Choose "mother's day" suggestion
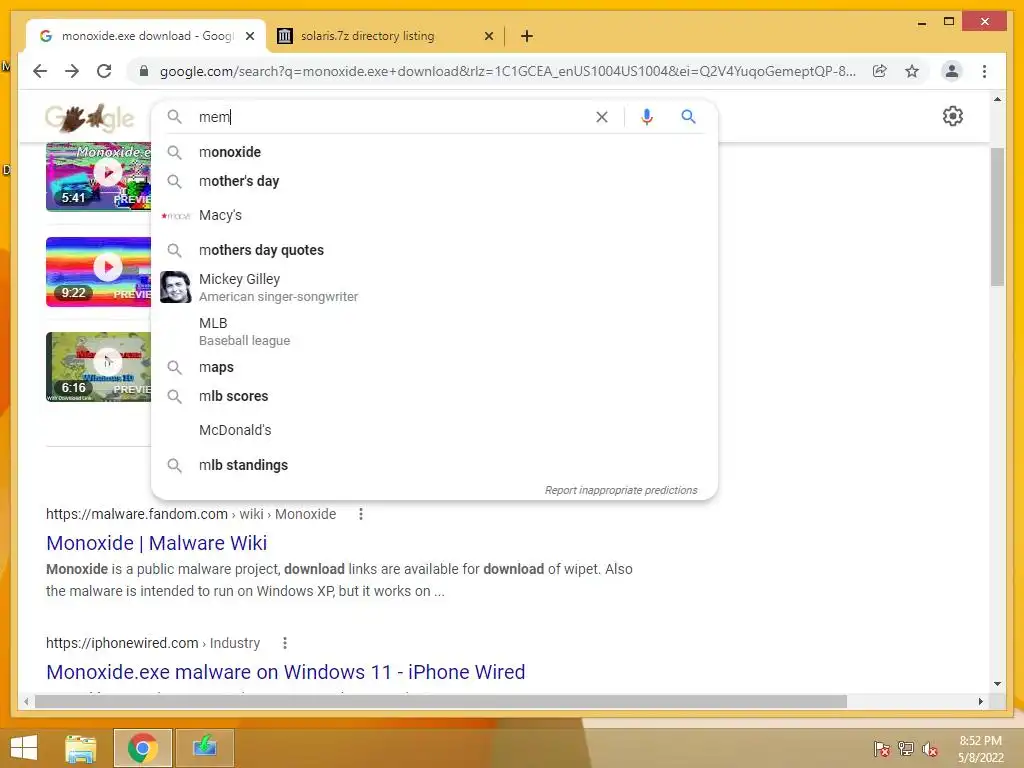Image resolution: width=1024 pixels, height=768 pixels. pyautogui.click(x=434, y=181)
